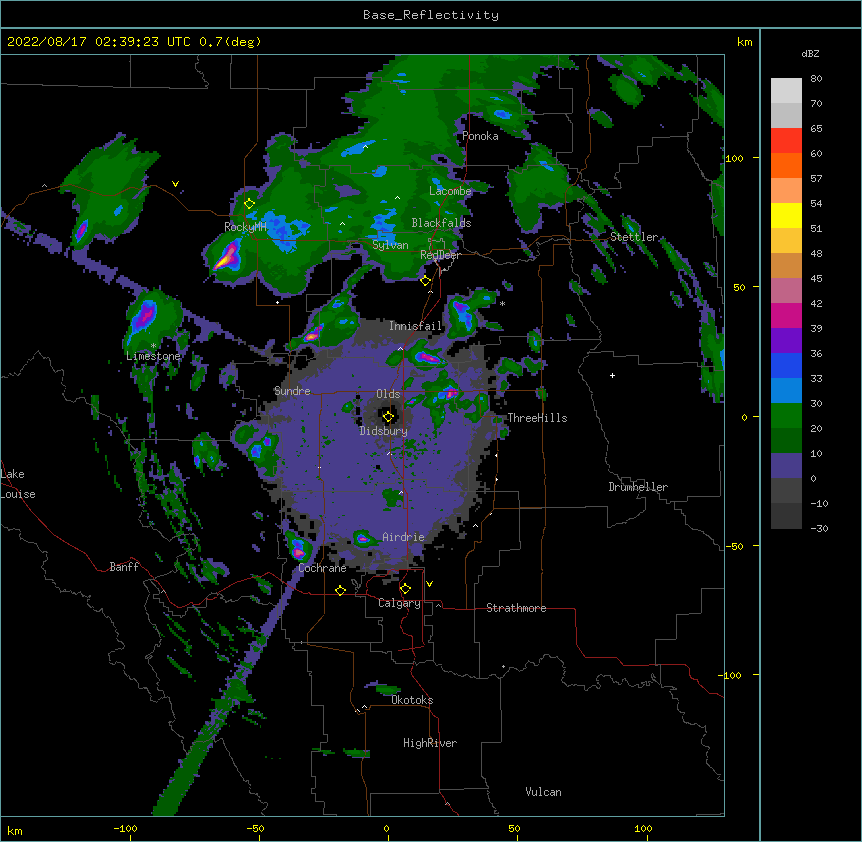Click the Lake Louise label
Viewport: 862px width, 842px height.
(x=16, y=484)
